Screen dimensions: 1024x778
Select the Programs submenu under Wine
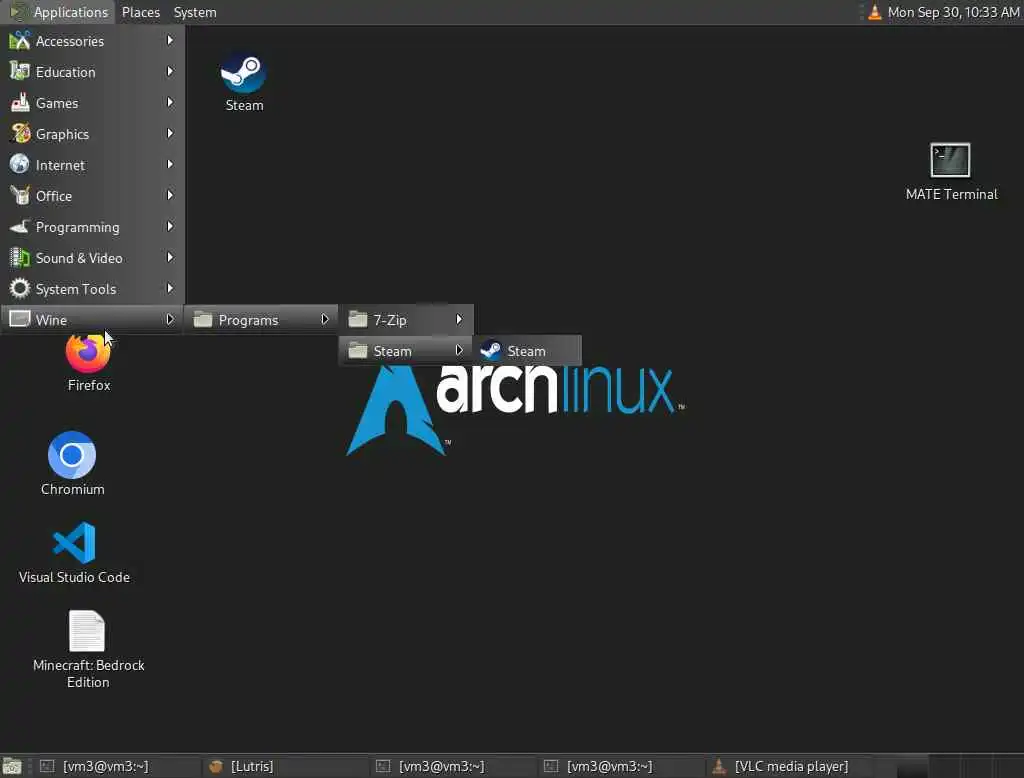click(x=261, y=319)
